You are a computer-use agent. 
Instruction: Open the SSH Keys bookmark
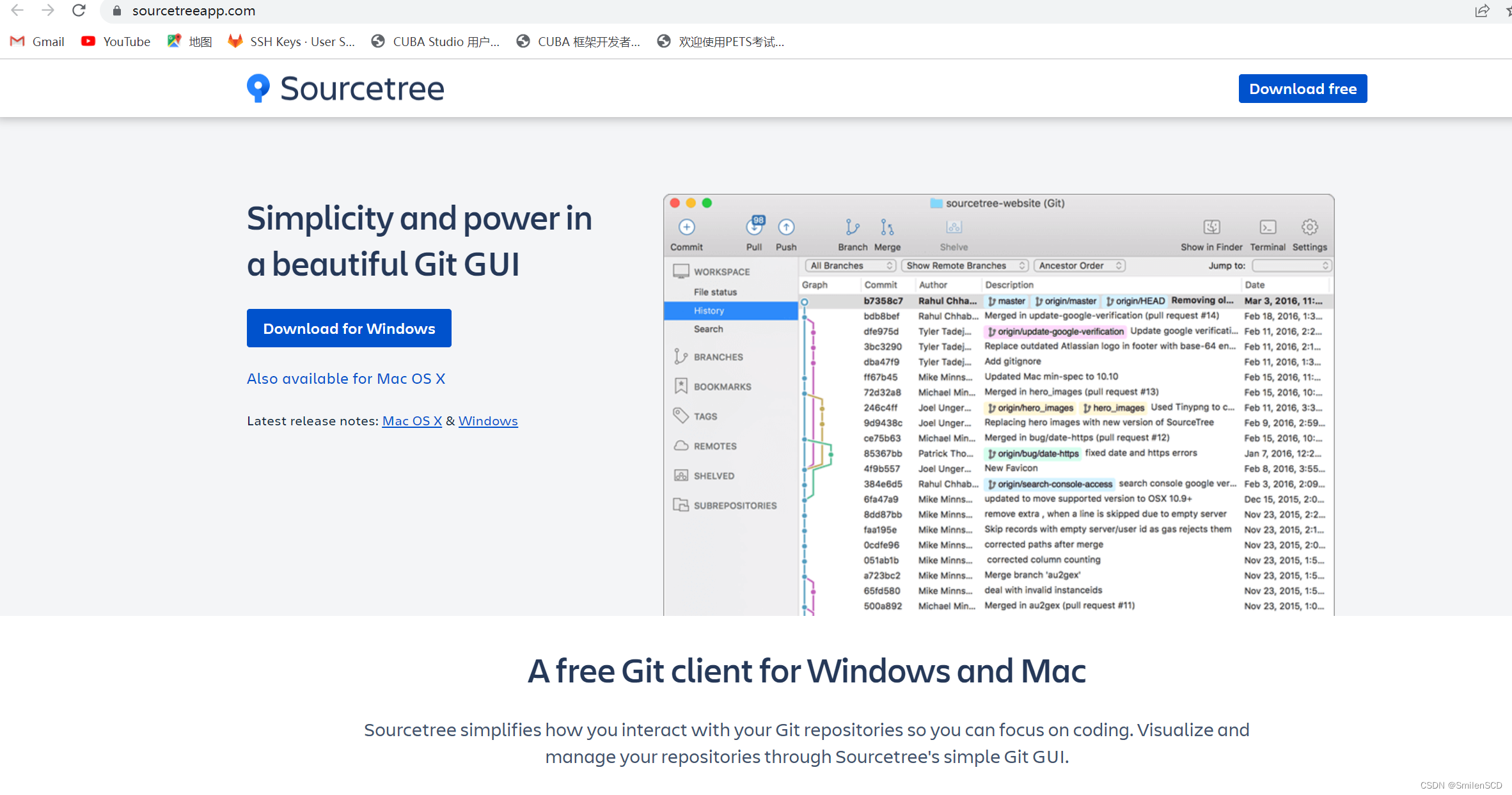(x=292, y=42)
